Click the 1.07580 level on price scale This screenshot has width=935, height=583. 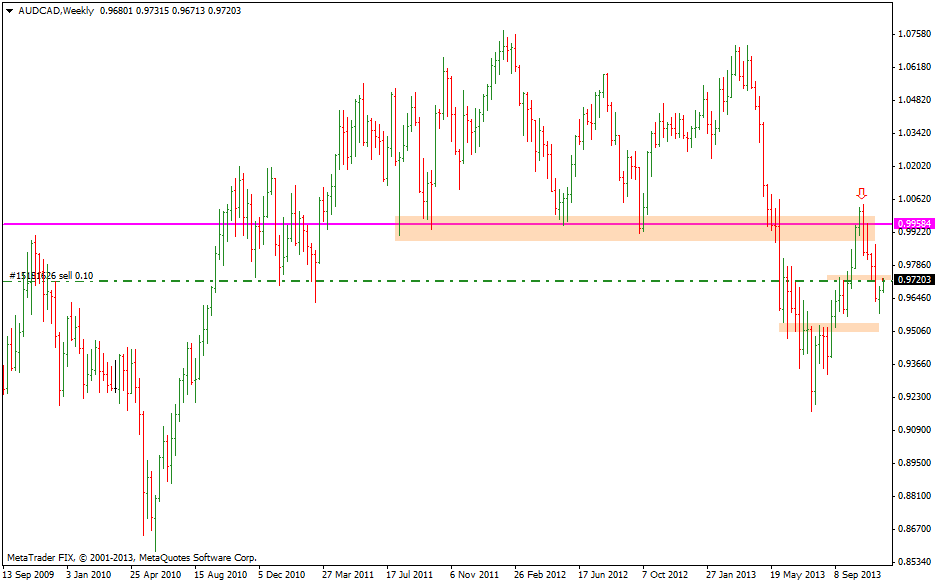tap(912, 34)
